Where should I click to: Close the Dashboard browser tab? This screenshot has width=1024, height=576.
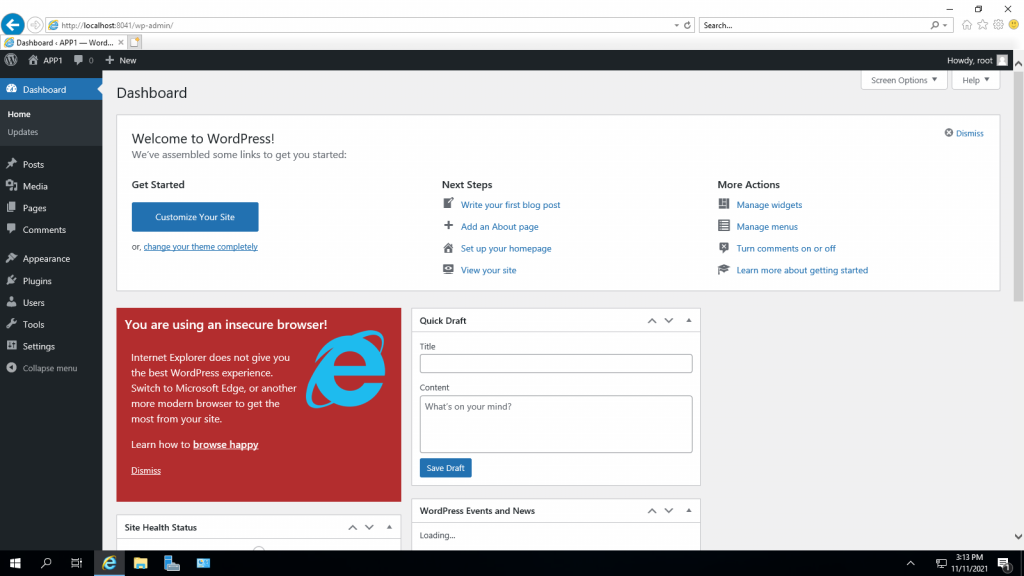click(x=121, y=42)
